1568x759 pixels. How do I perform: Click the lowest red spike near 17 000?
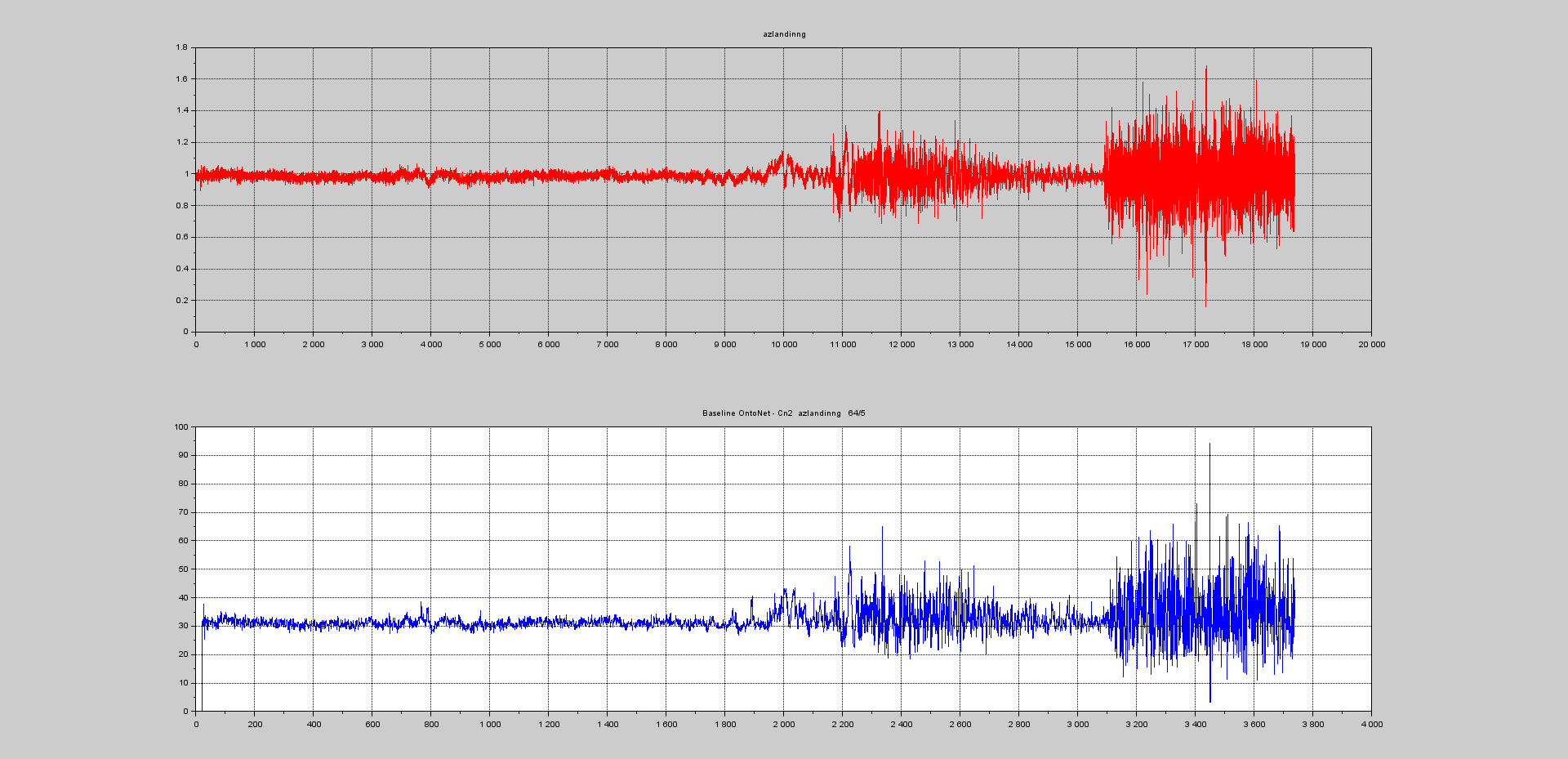[1205, 305]
